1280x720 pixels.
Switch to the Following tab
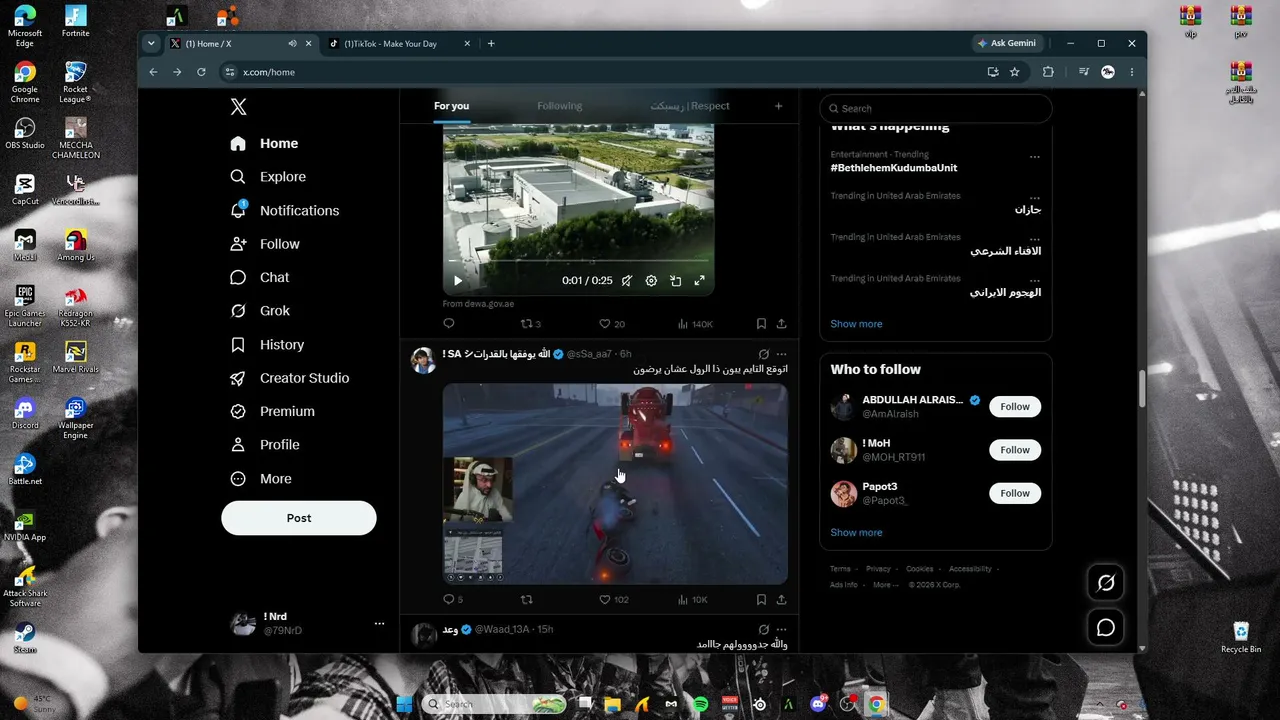point(559,106)
